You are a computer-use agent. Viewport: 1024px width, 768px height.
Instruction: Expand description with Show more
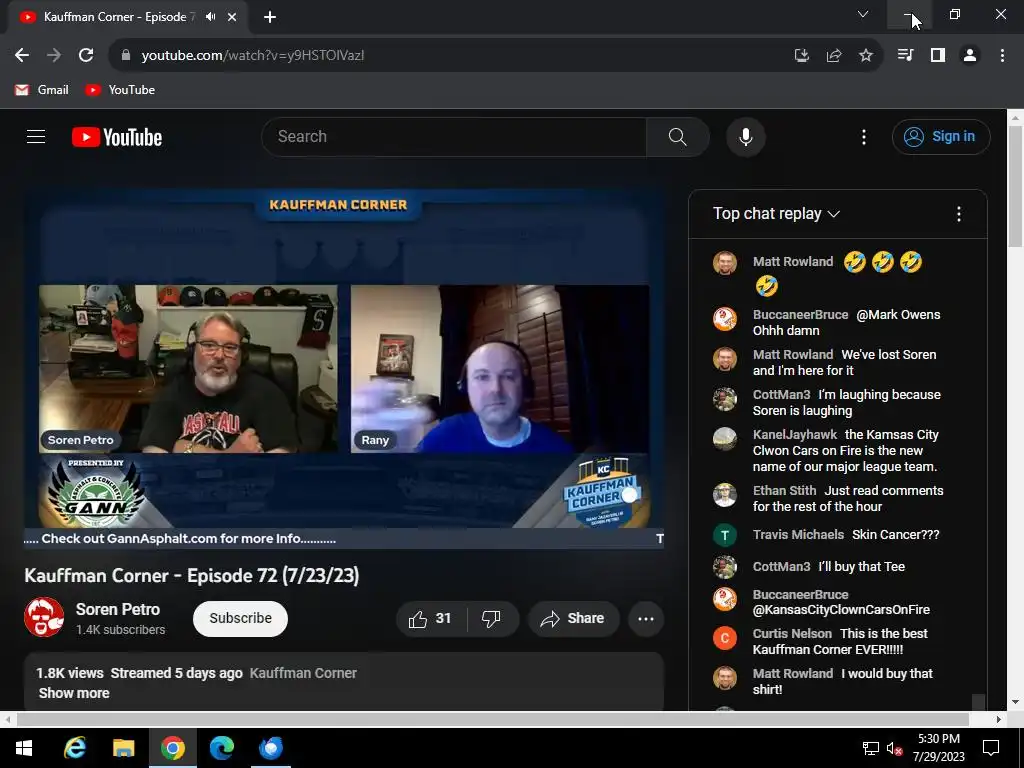[74, 693]
